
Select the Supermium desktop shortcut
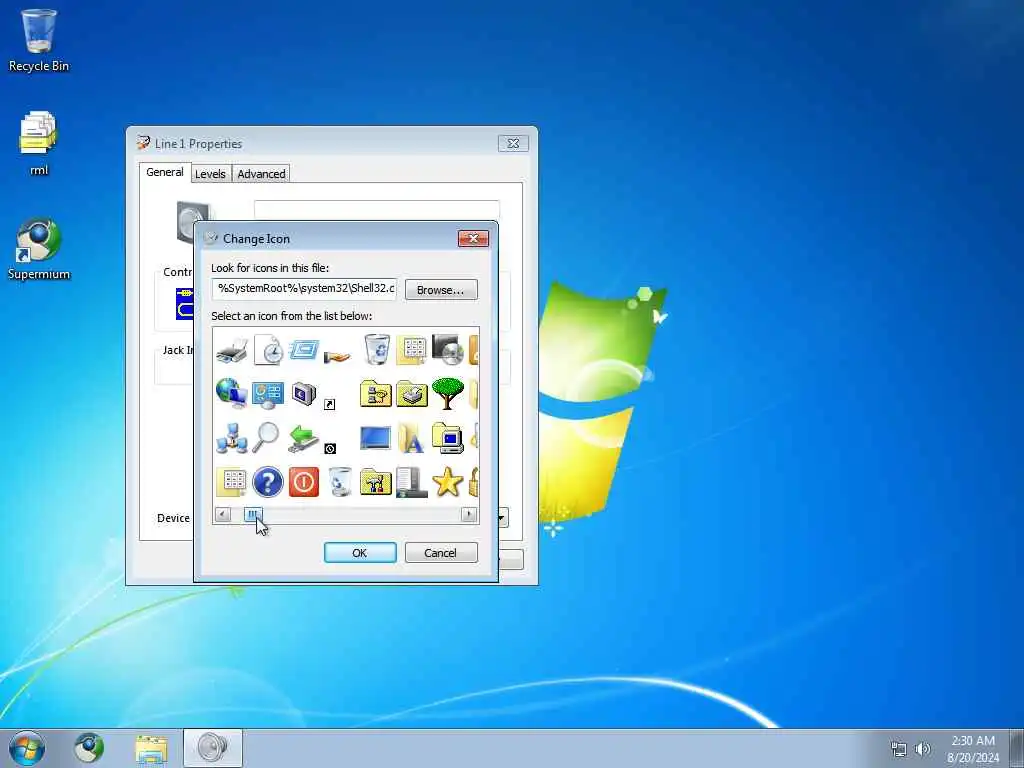point(39,249)
